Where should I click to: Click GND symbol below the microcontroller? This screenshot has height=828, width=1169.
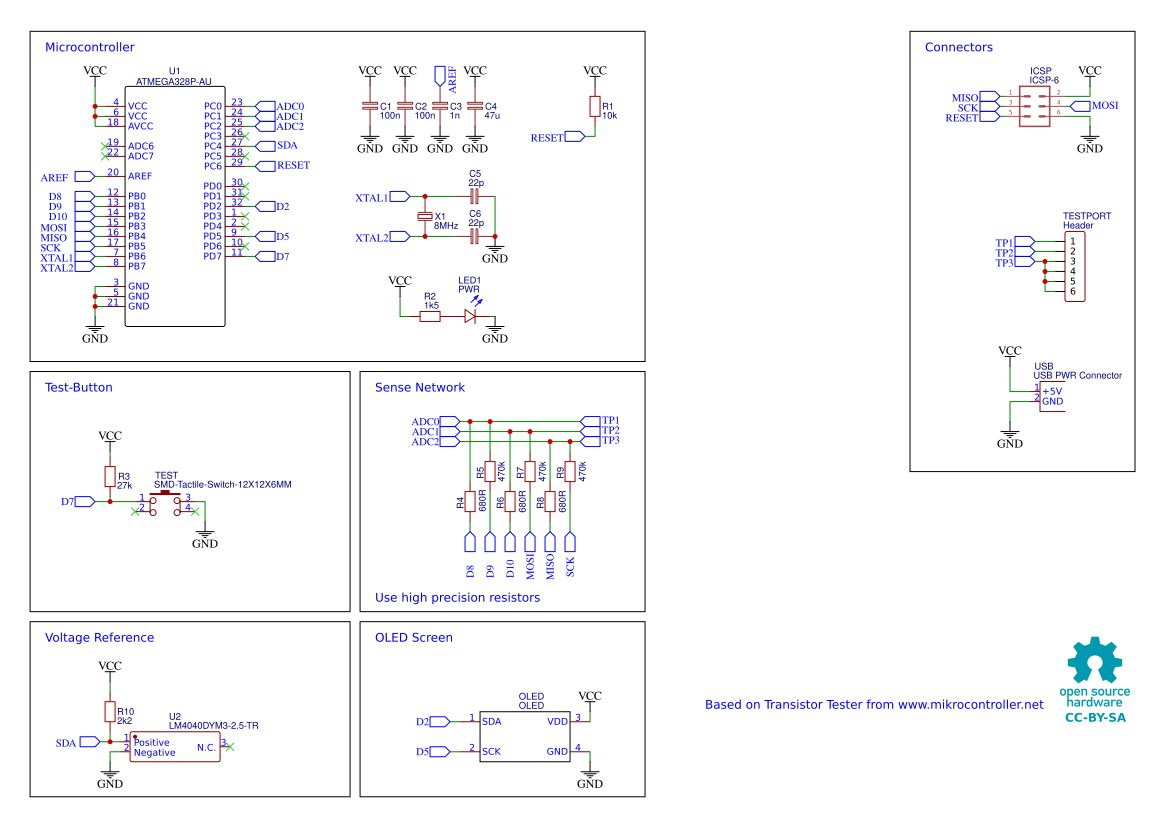point(95,332)
